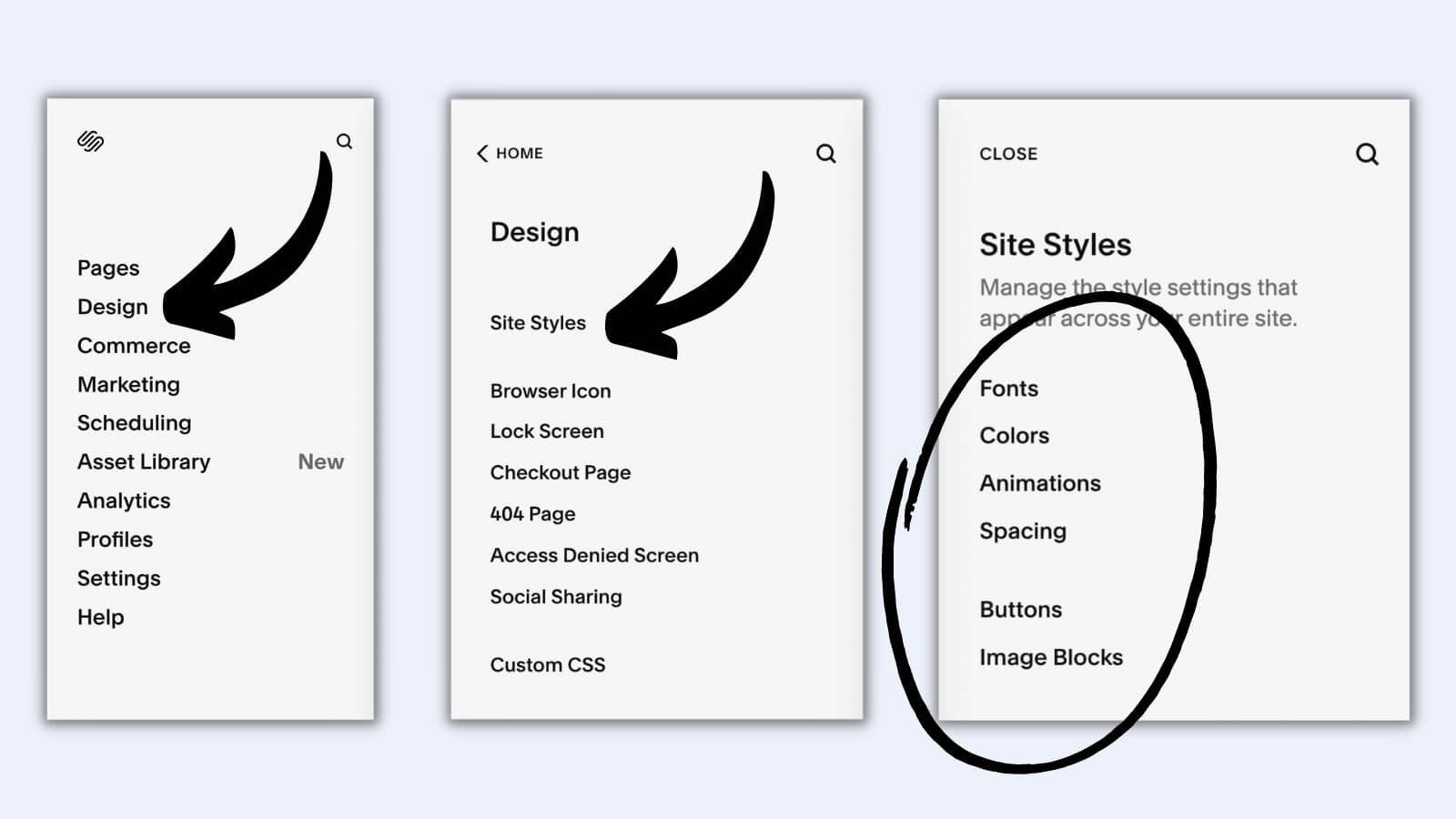This screenshot has width=1456, height=819.
Task: Go back using the HOME chevron
Action: [x=510, y=153]
